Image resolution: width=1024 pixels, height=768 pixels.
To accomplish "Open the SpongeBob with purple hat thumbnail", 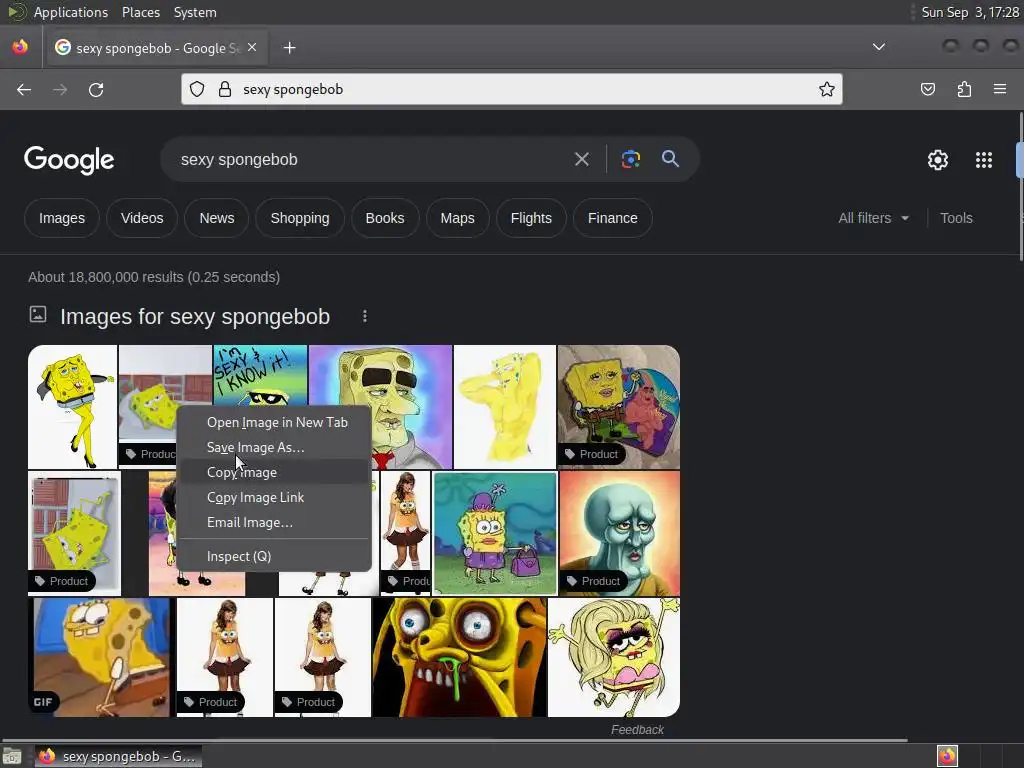I will click(495, 533).
